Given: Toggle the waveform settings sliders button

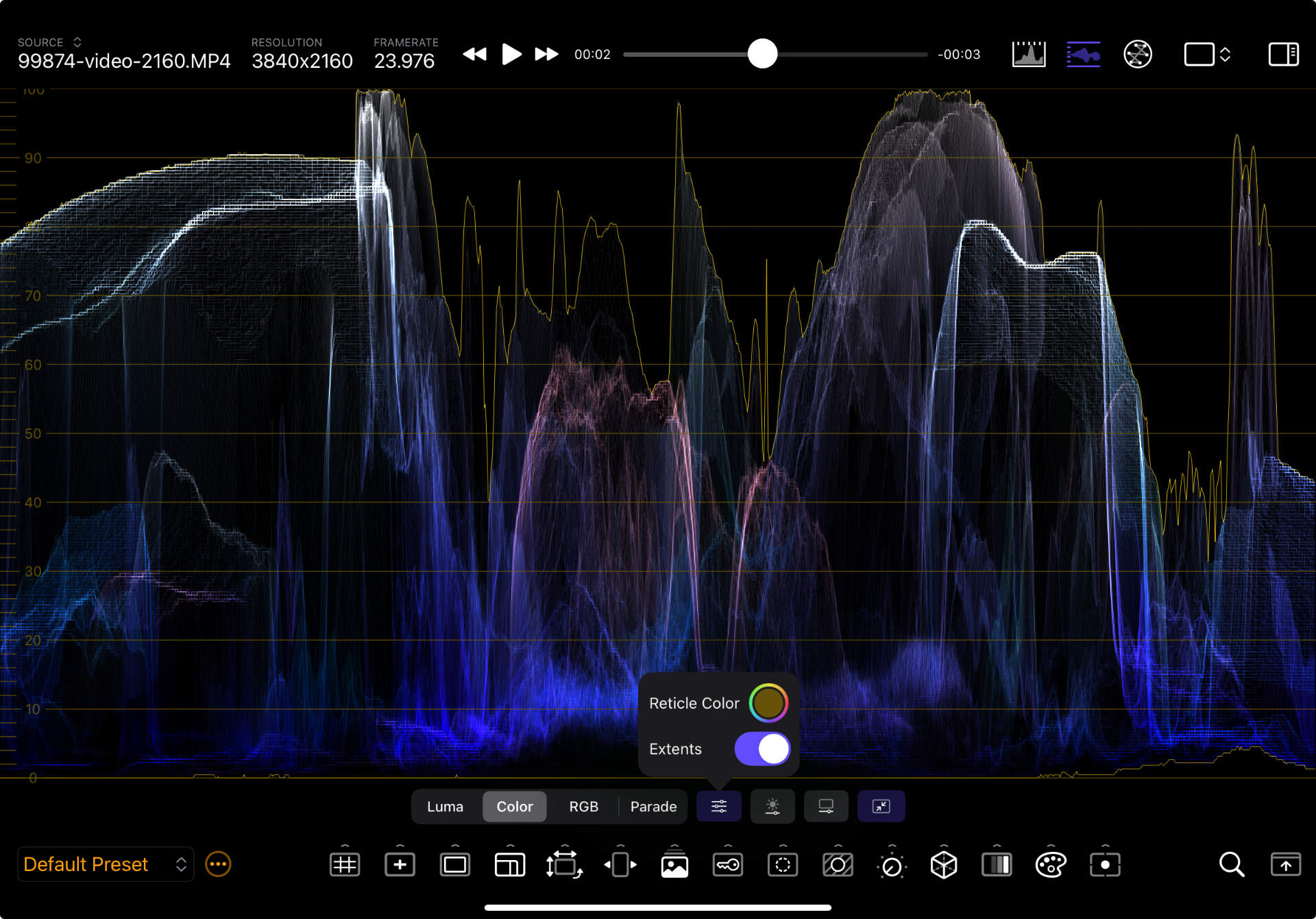Looking at the screenshot, I should coord(718,807).
